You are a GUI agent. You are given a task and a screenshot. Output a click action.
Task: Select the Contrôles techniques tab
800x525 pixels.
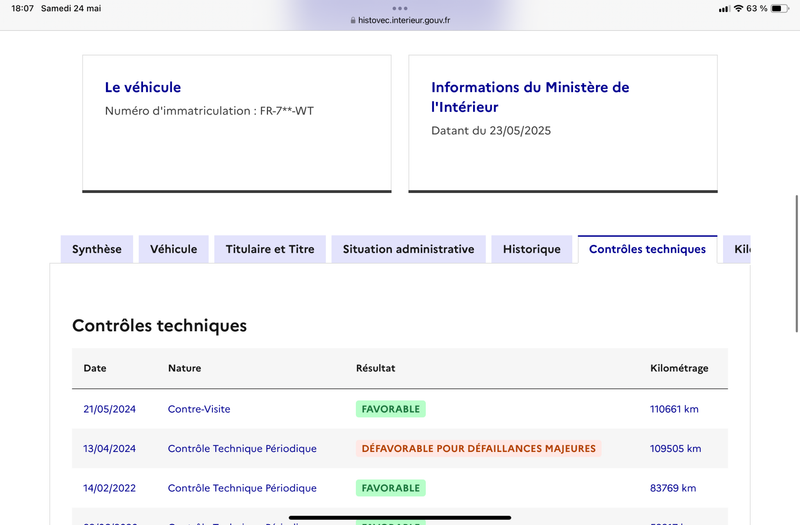click(647, 249)
